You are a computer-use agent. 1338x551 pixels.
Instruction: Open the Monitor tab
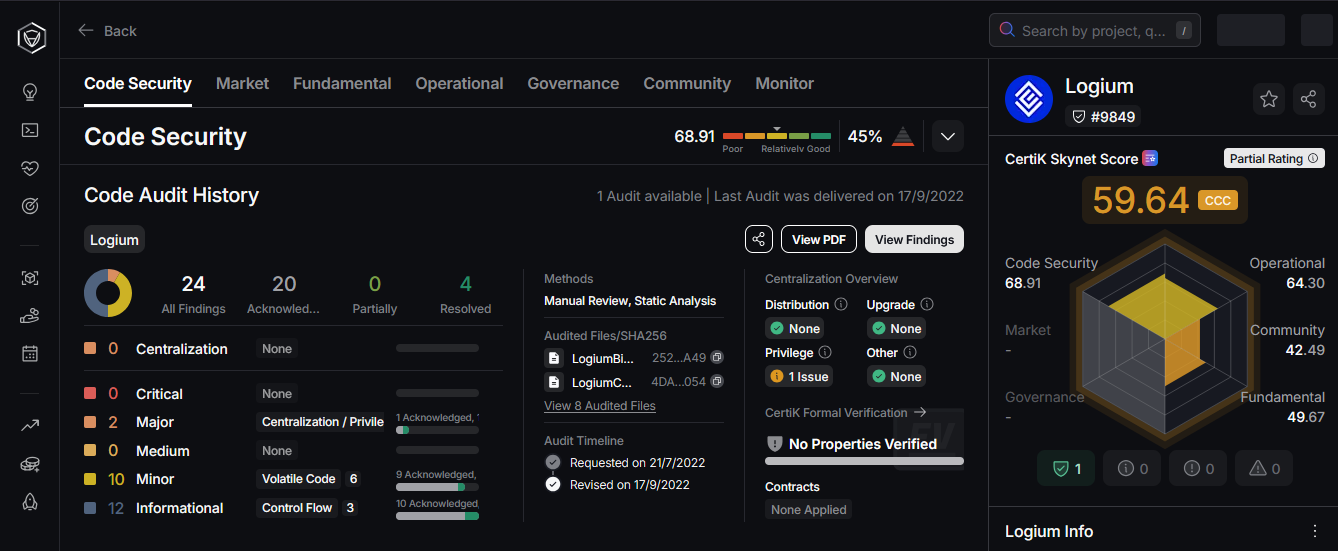coord(785,83)
